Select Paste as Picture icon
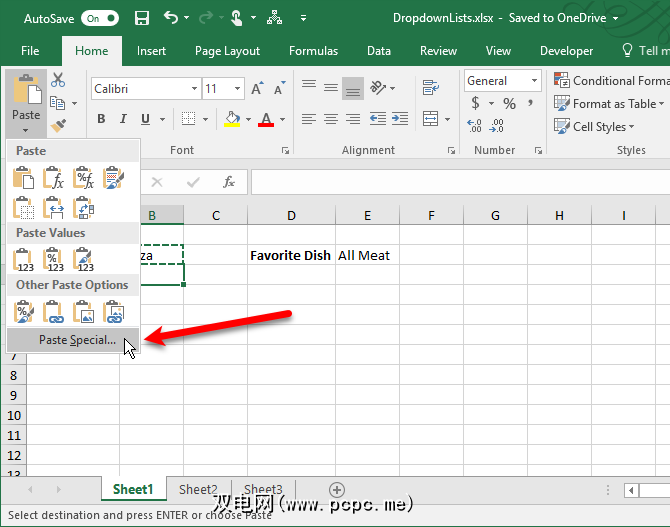670x527 pixels. (x=84, y=313)
